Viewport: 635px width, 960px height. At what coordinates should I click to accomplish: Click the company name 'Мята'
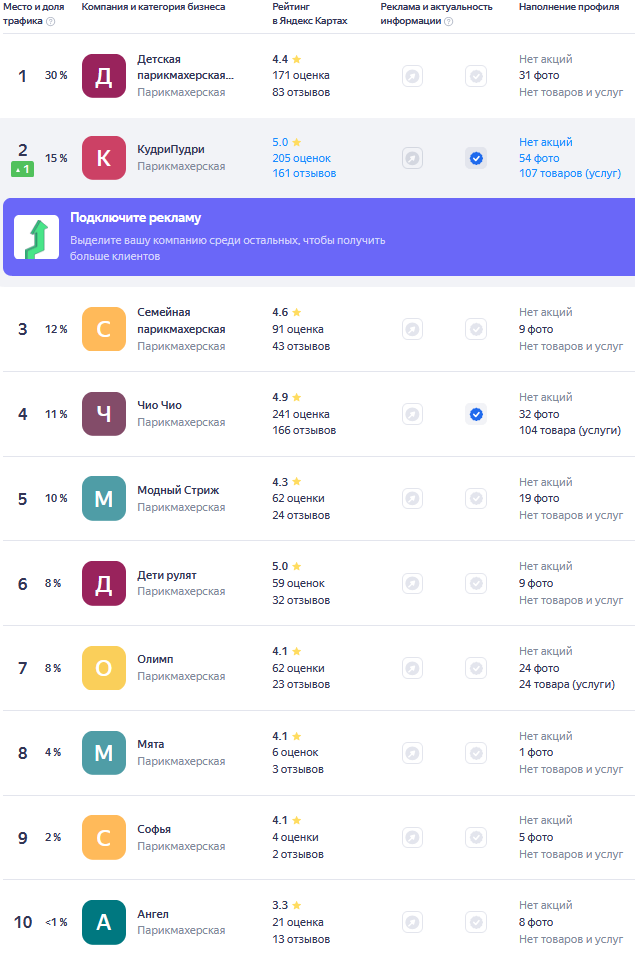point(151,744)
